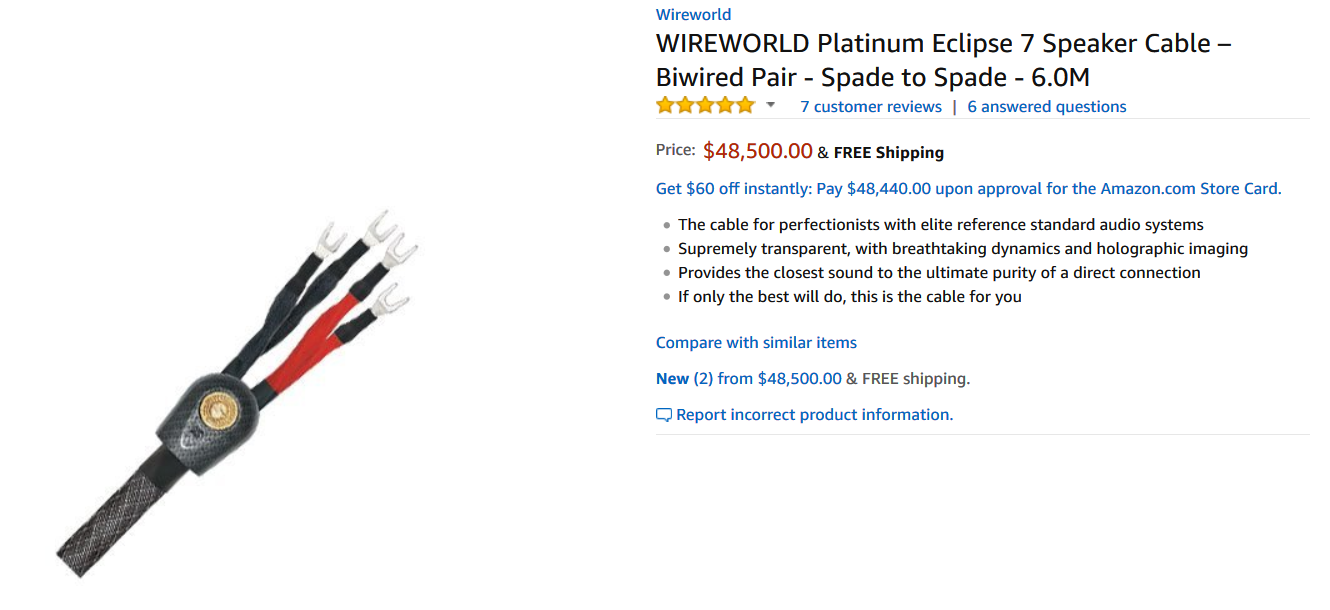Click the red $48,500.00 price
This screenshot has height=610, width=1330.
[x=757, y=151]
